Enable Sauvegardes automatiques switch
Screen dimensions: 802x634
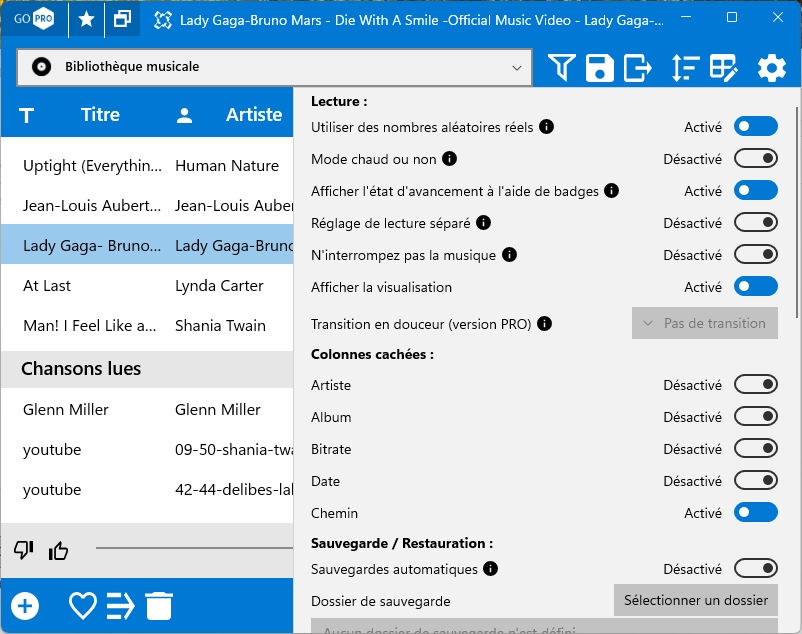pos(755,568)
